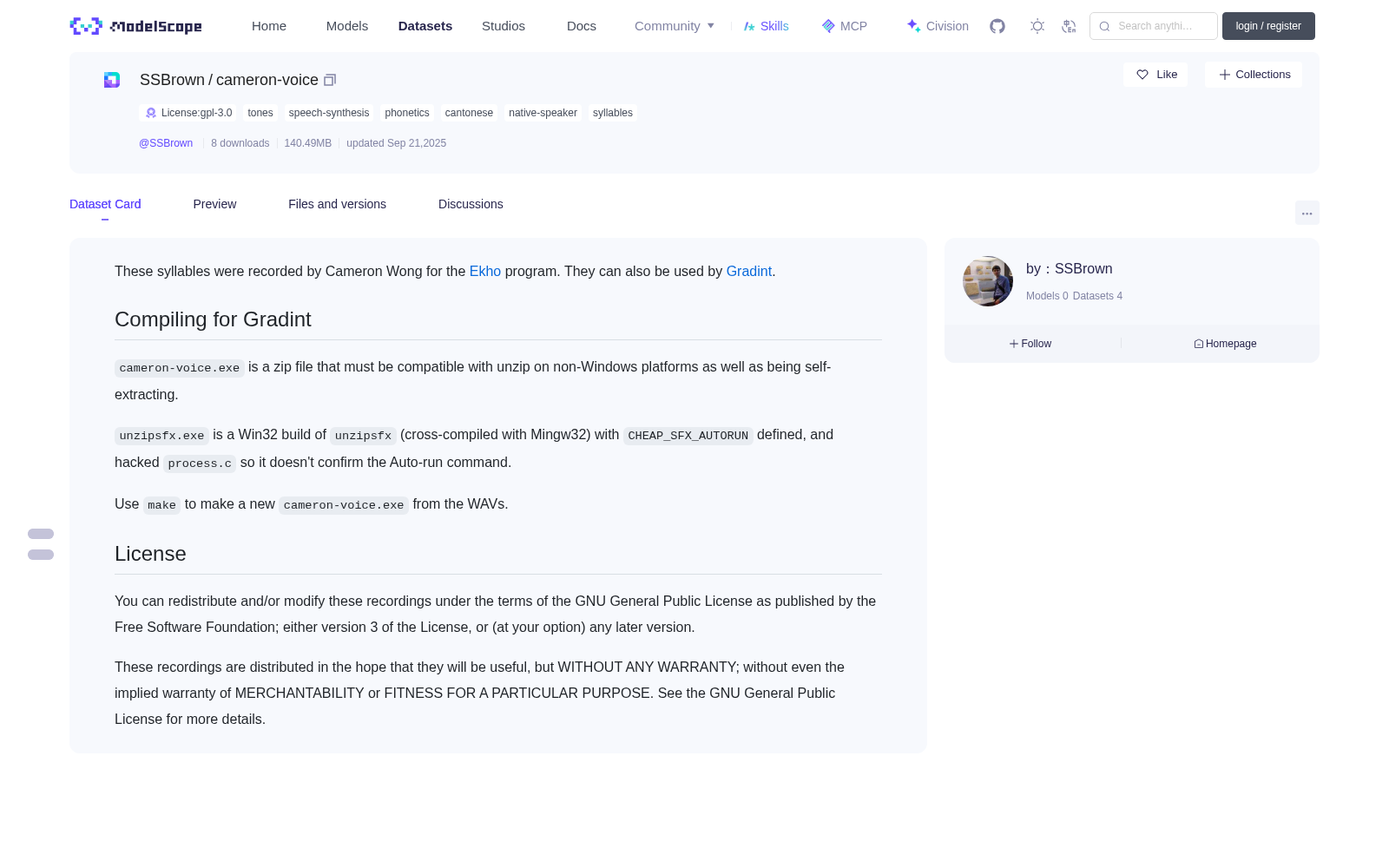
Task: Click the Compiling for Gradint heading
Action: tap(213, 319)
